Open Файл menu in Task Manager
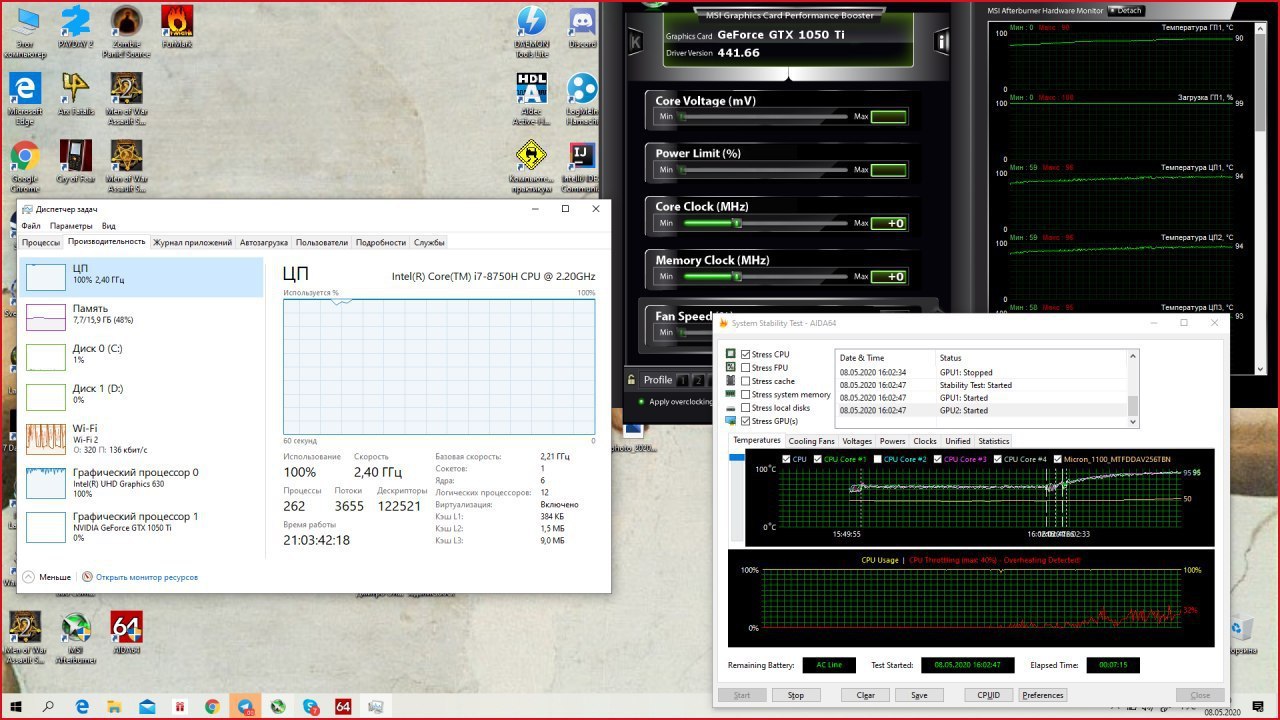 (x=31, y=226)
